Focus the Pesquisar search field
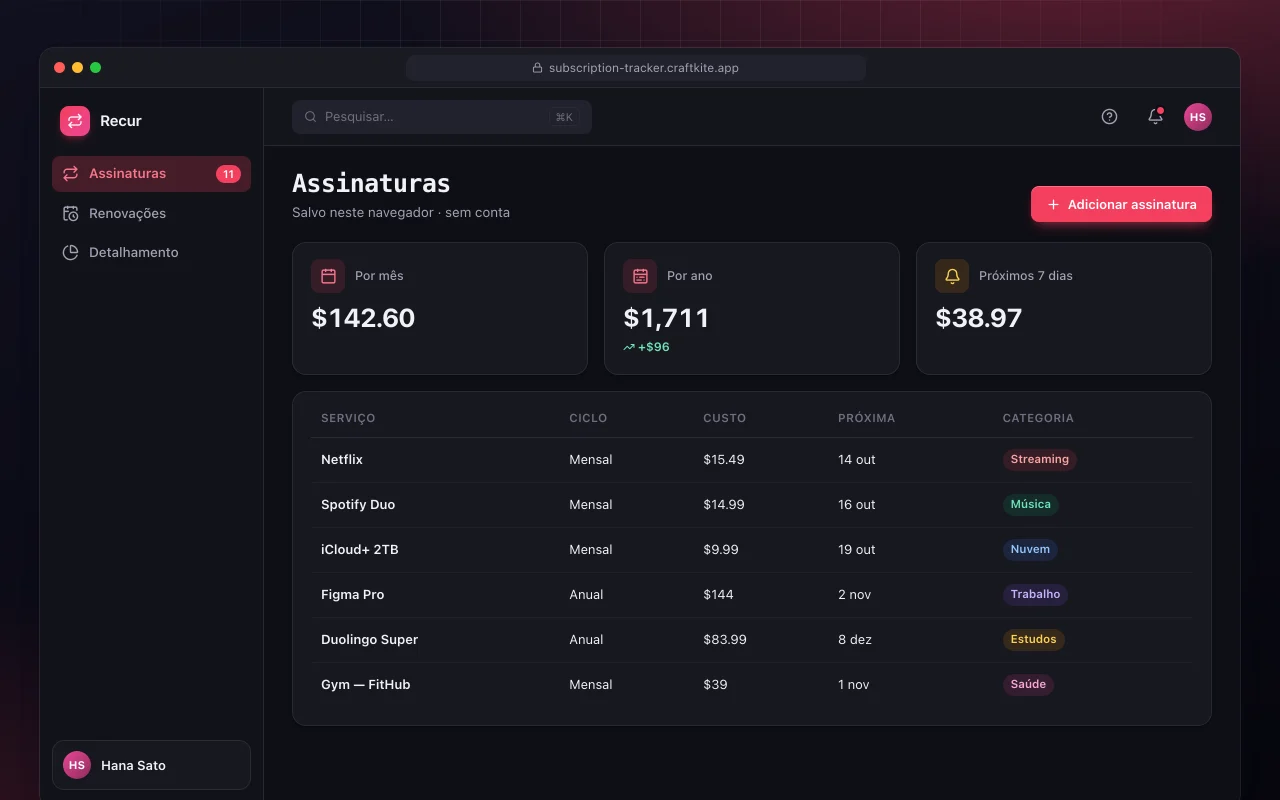The height and width of the screenshot is (800, 1280). pyautogui.click(x=442, y=117)
